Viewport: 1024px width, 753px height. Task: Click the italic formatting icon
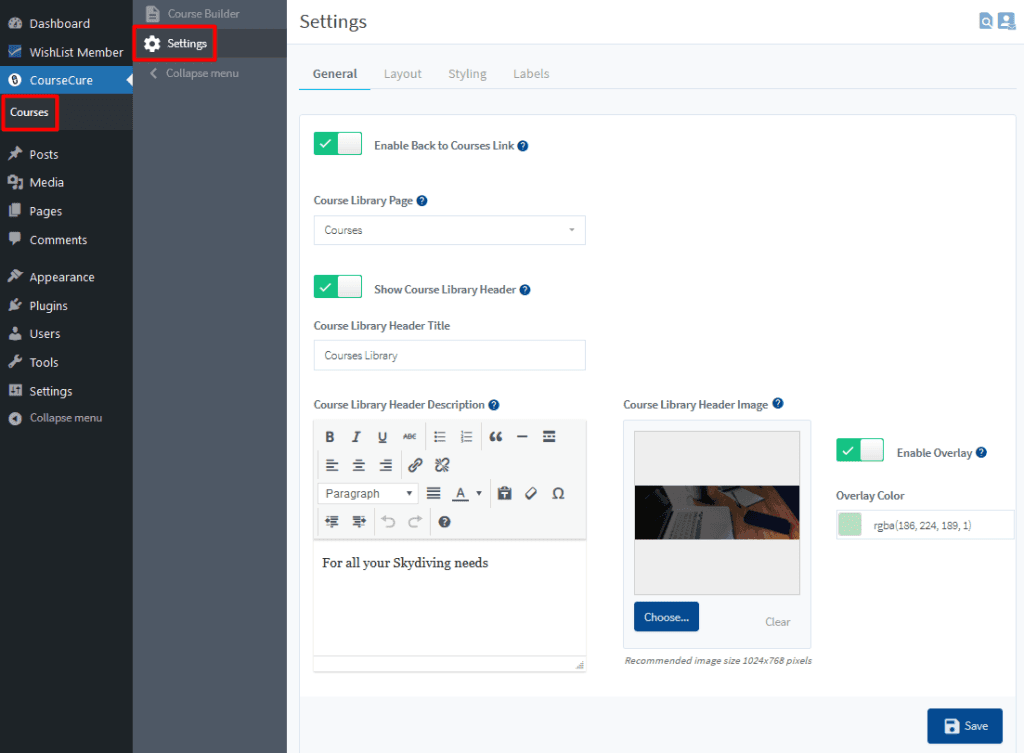click(x=356, y=437)
